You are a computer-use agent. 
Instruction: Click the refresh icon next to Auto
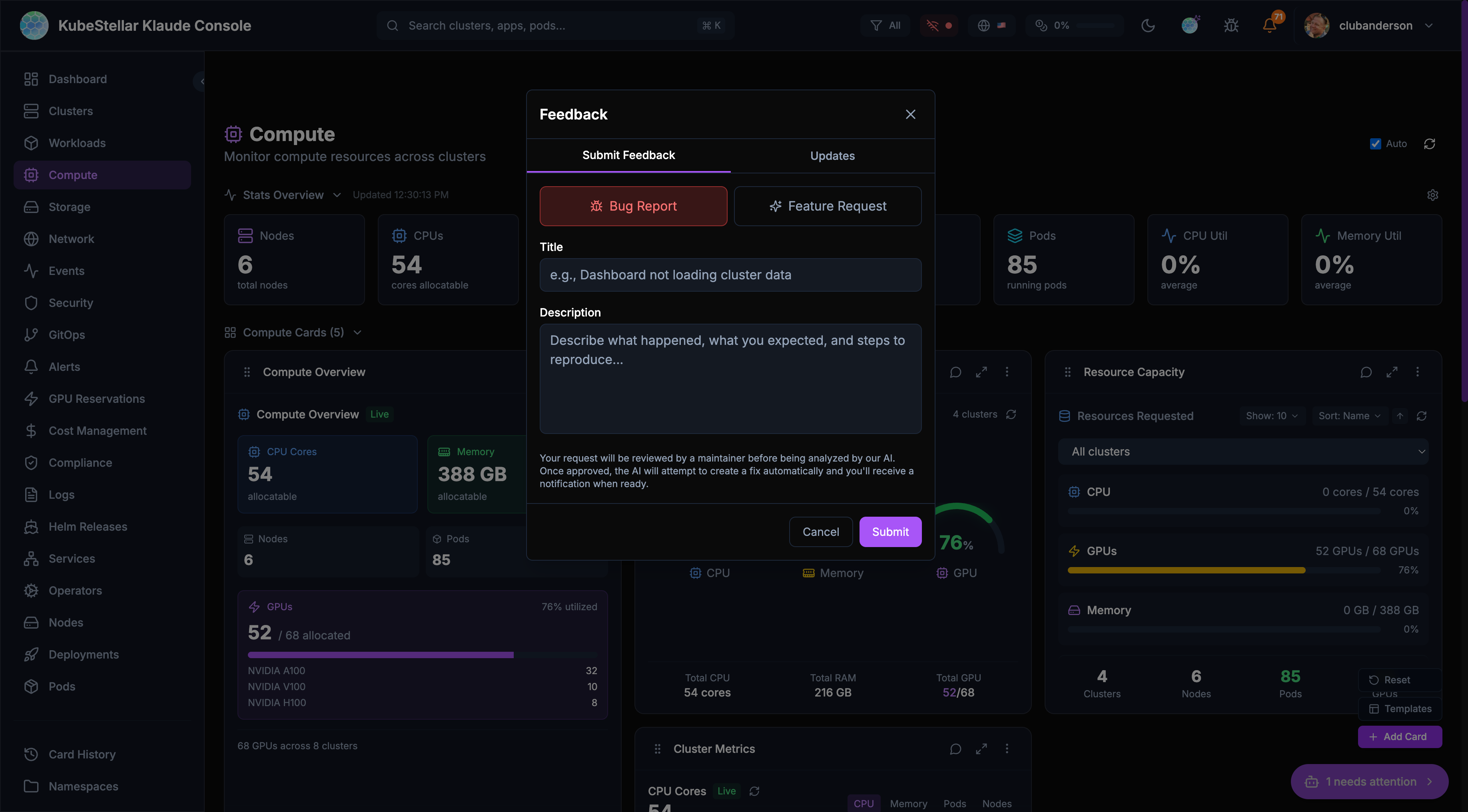point(1429,143)
